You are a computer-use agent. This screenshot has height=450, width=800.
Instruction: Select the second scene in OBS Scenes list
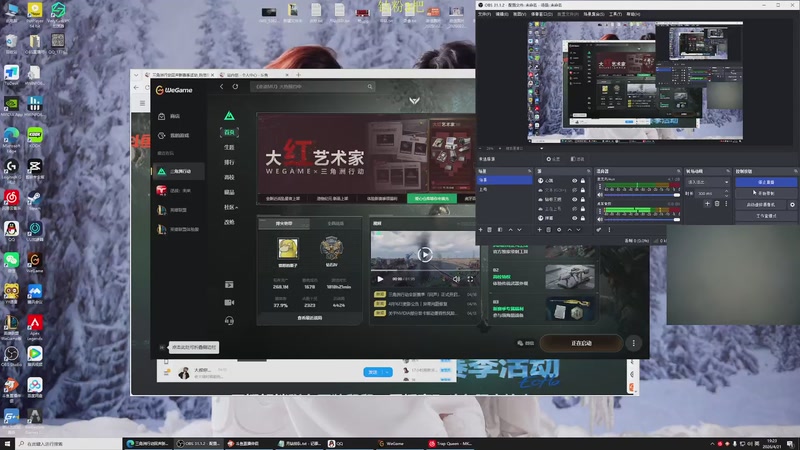click(505, 189)
